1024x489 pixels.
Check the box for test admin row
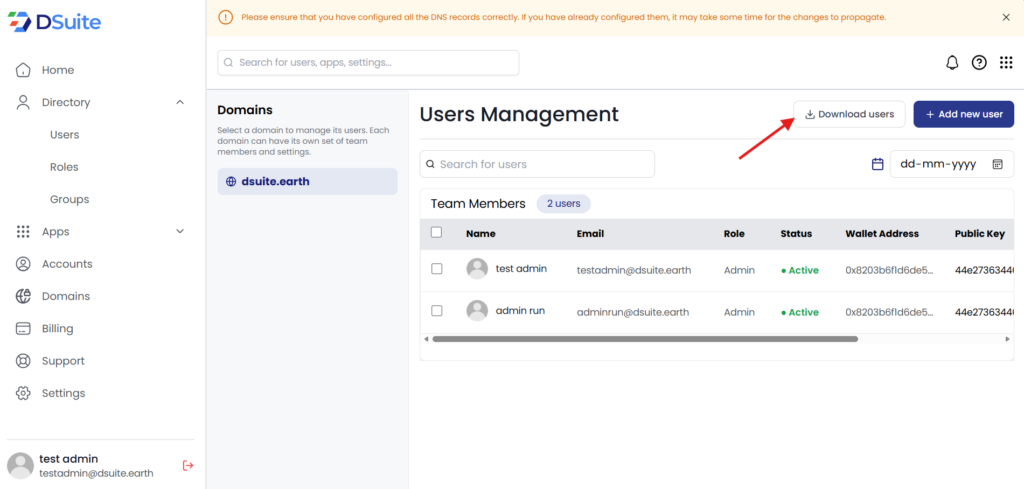tap(436, 269)
